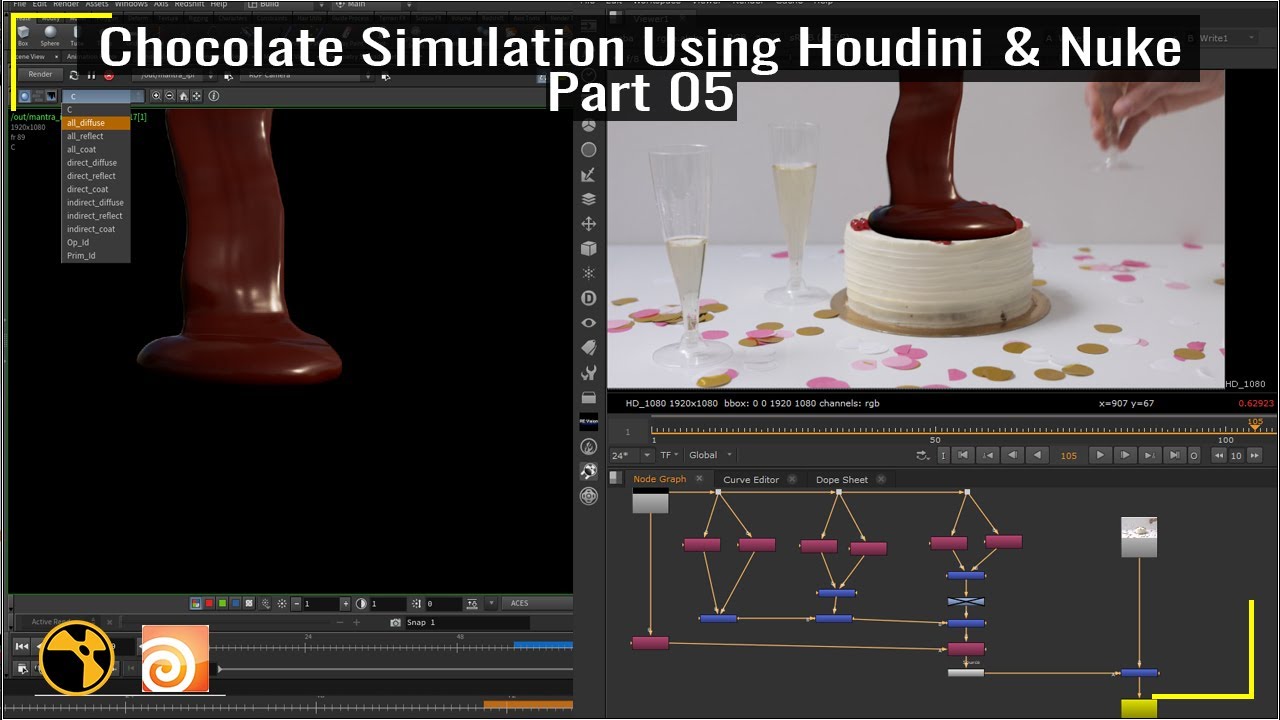The height and width of the screenshot is (720, 1280).
Task: Open Nuke's ToolSets wrench icon
Action: coord(589,373)
